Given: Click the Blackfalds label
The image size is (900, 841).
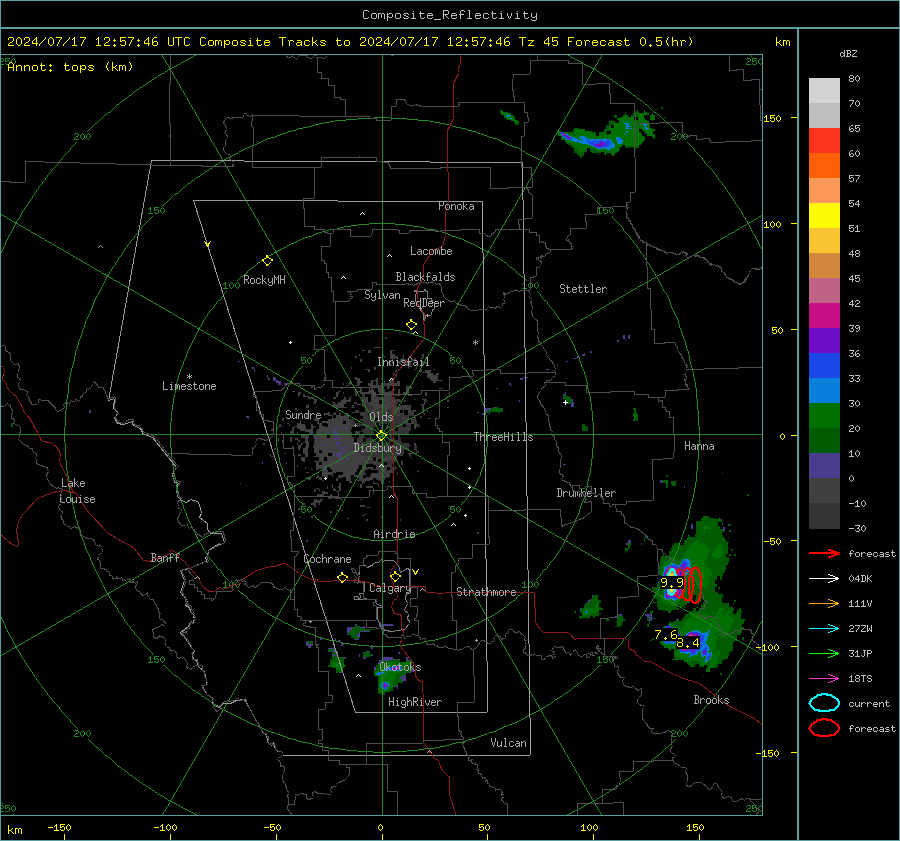Looking at the screenshot, I should [x=425, y=277].
